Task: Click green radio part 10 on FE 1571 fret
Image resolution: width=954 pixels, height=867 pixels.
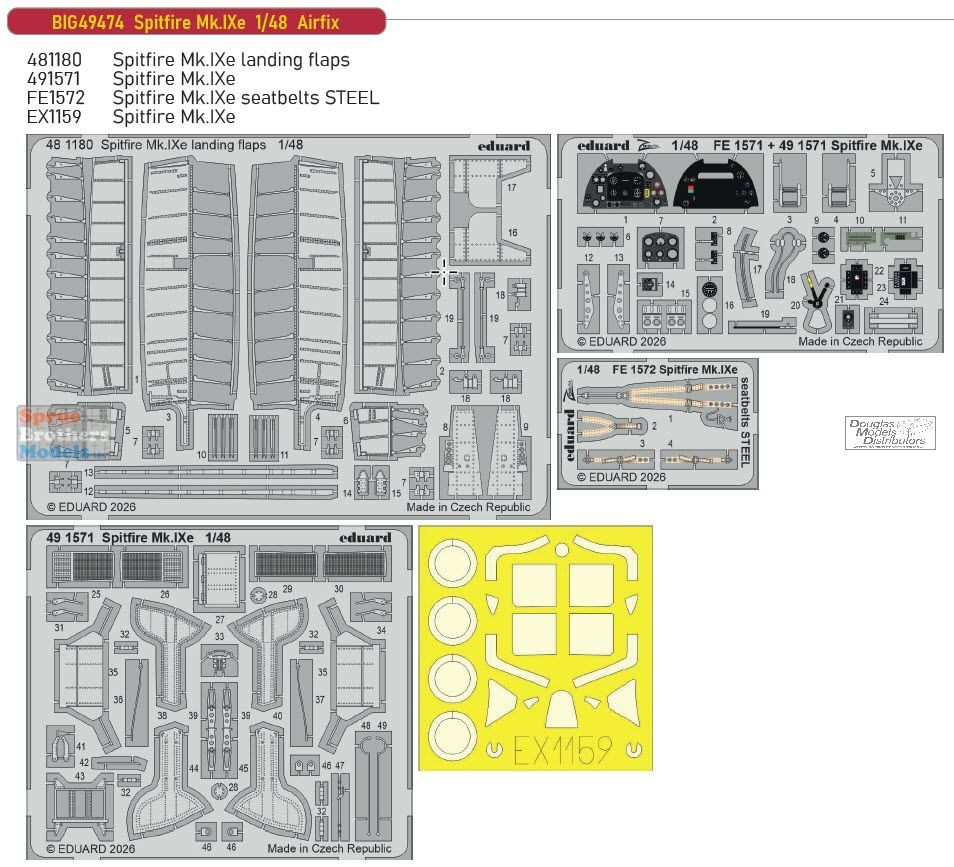Action: pyautogui.click(x=861, y=240)
